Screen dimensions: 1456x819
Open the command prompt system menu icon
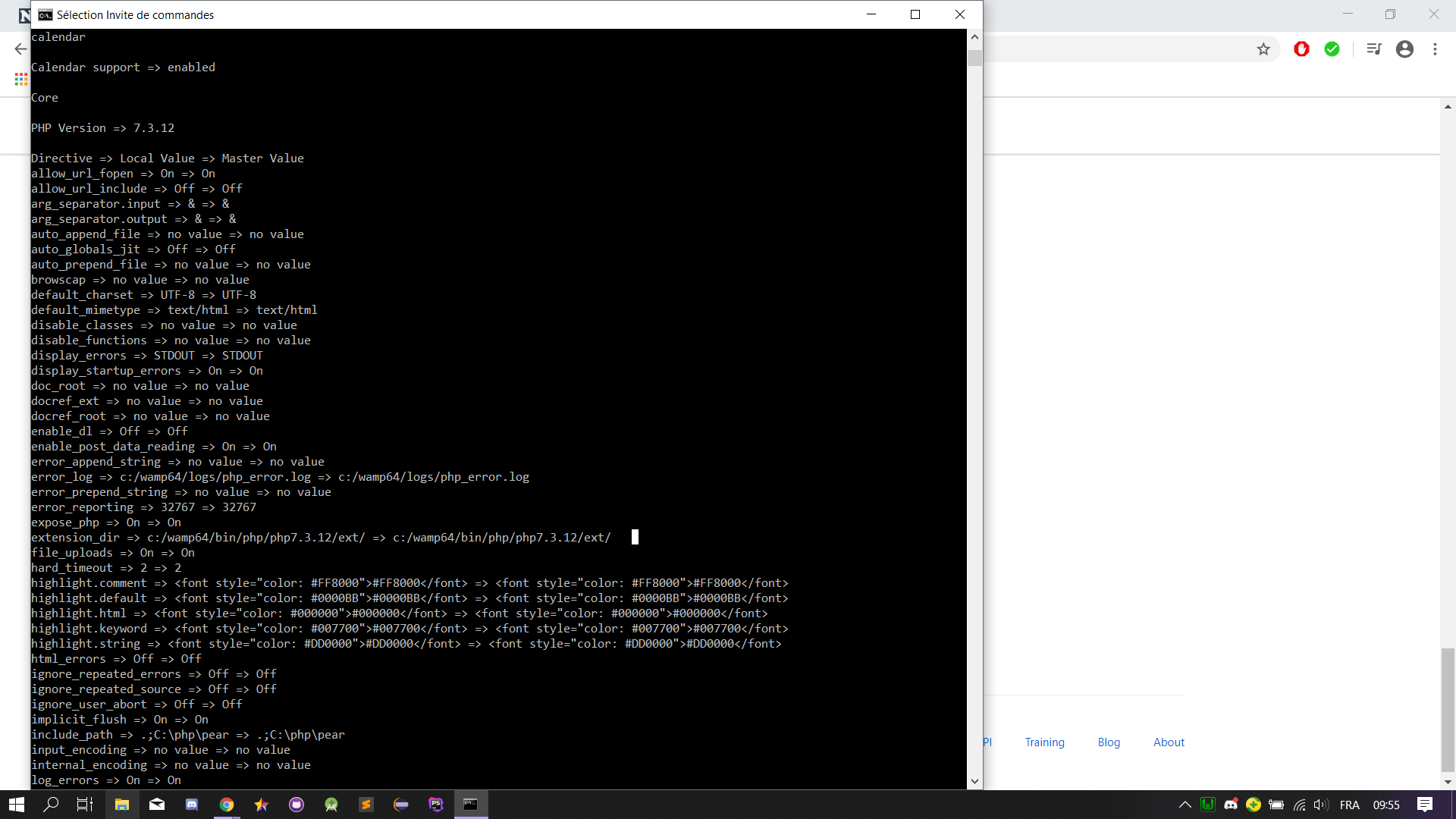tap(45, 14)
